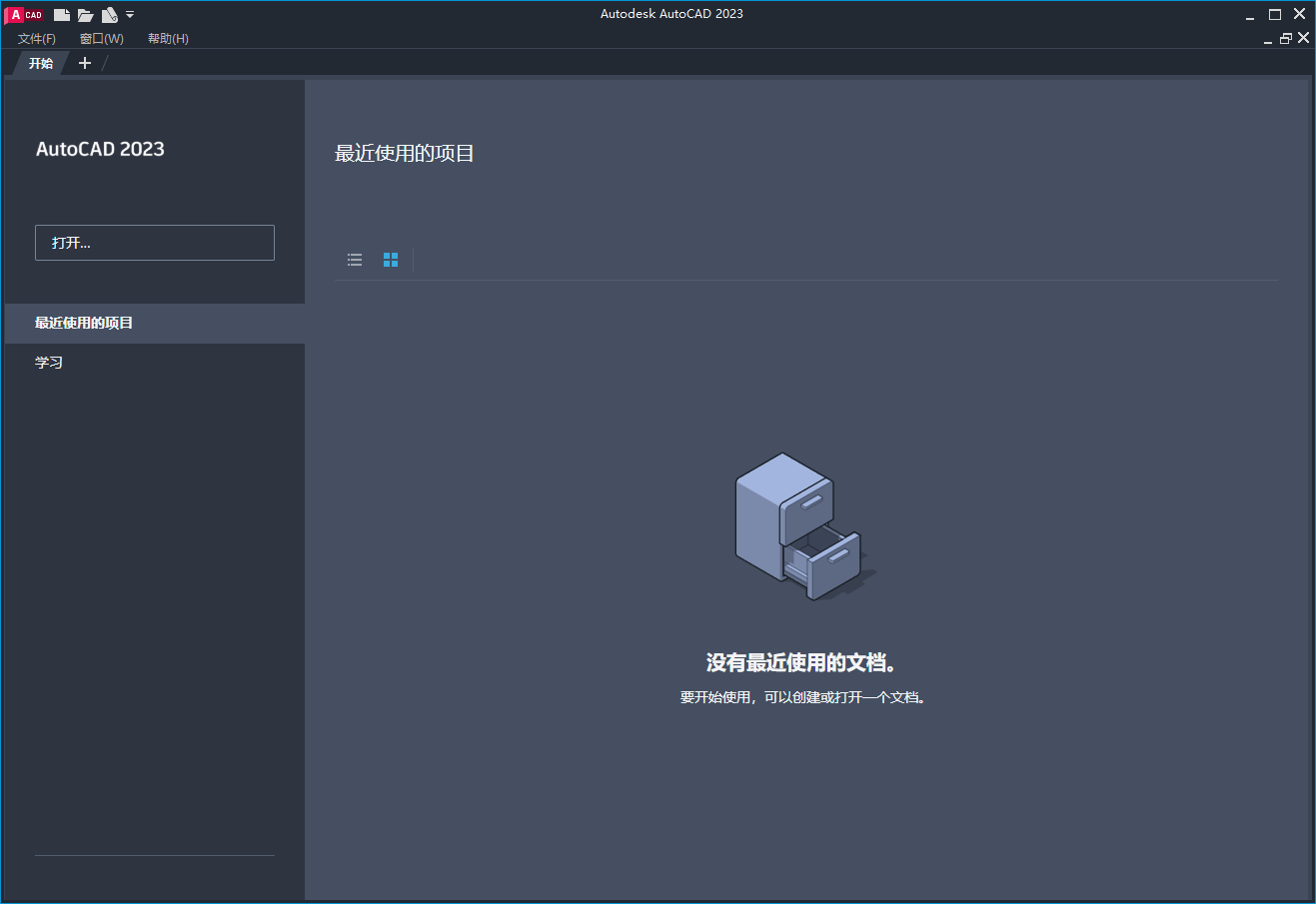Viewport: 1316px width, 904px height.
Task: Expand the Quick Access toolbar customize arrow
Action: [x=130, y=15]
